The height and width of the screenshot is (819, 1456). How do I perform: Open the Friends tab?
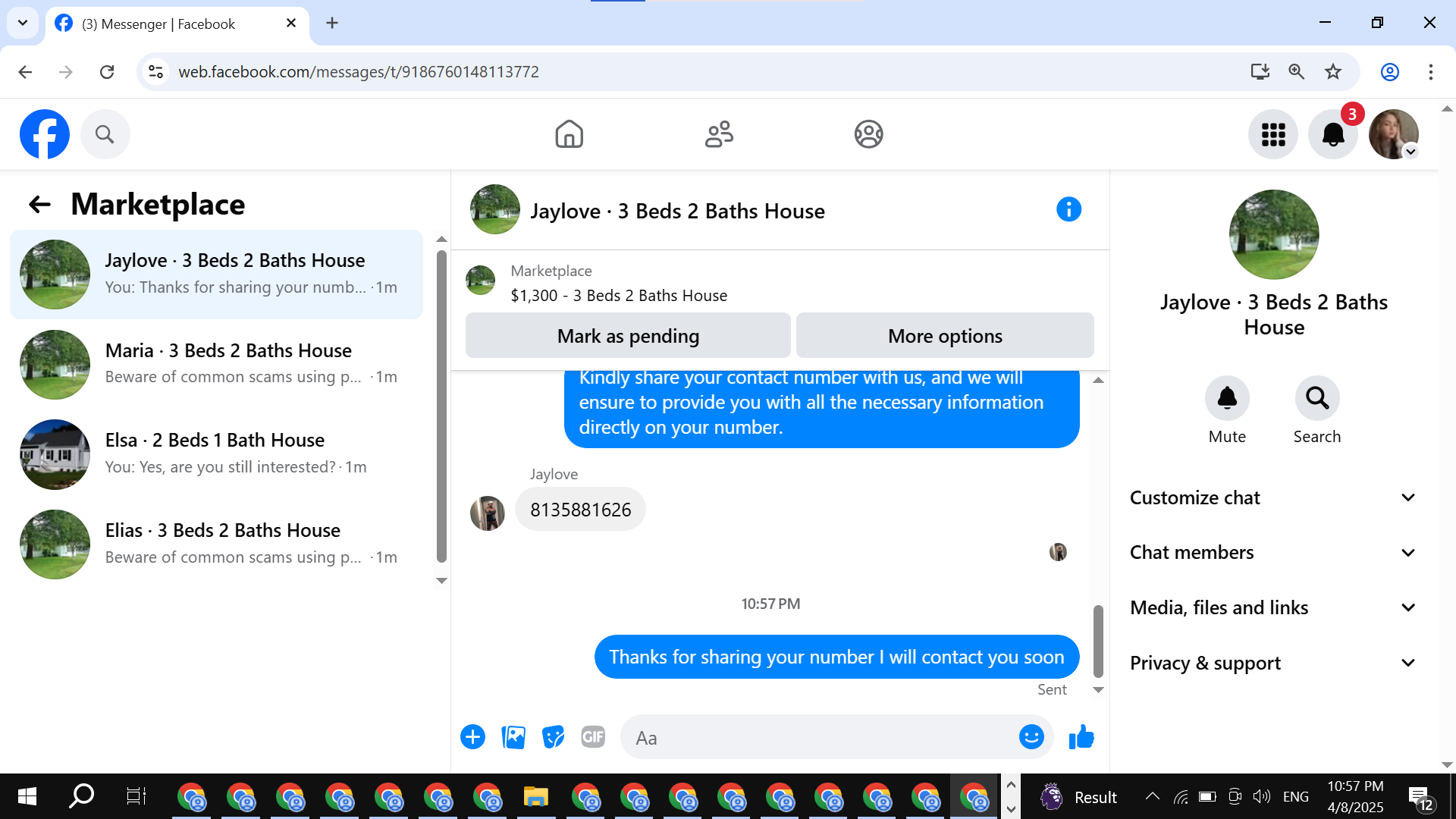[x=719, y=134]
